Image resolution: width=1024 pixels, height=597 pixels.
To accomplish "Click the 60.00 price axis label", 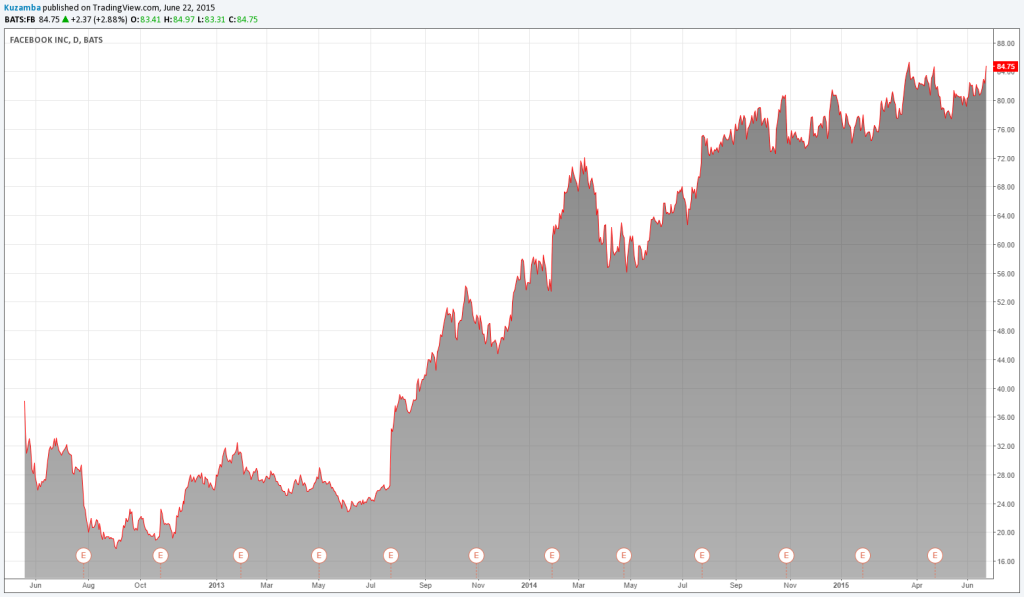I will pyautogui.click(x=1006, y=245).
